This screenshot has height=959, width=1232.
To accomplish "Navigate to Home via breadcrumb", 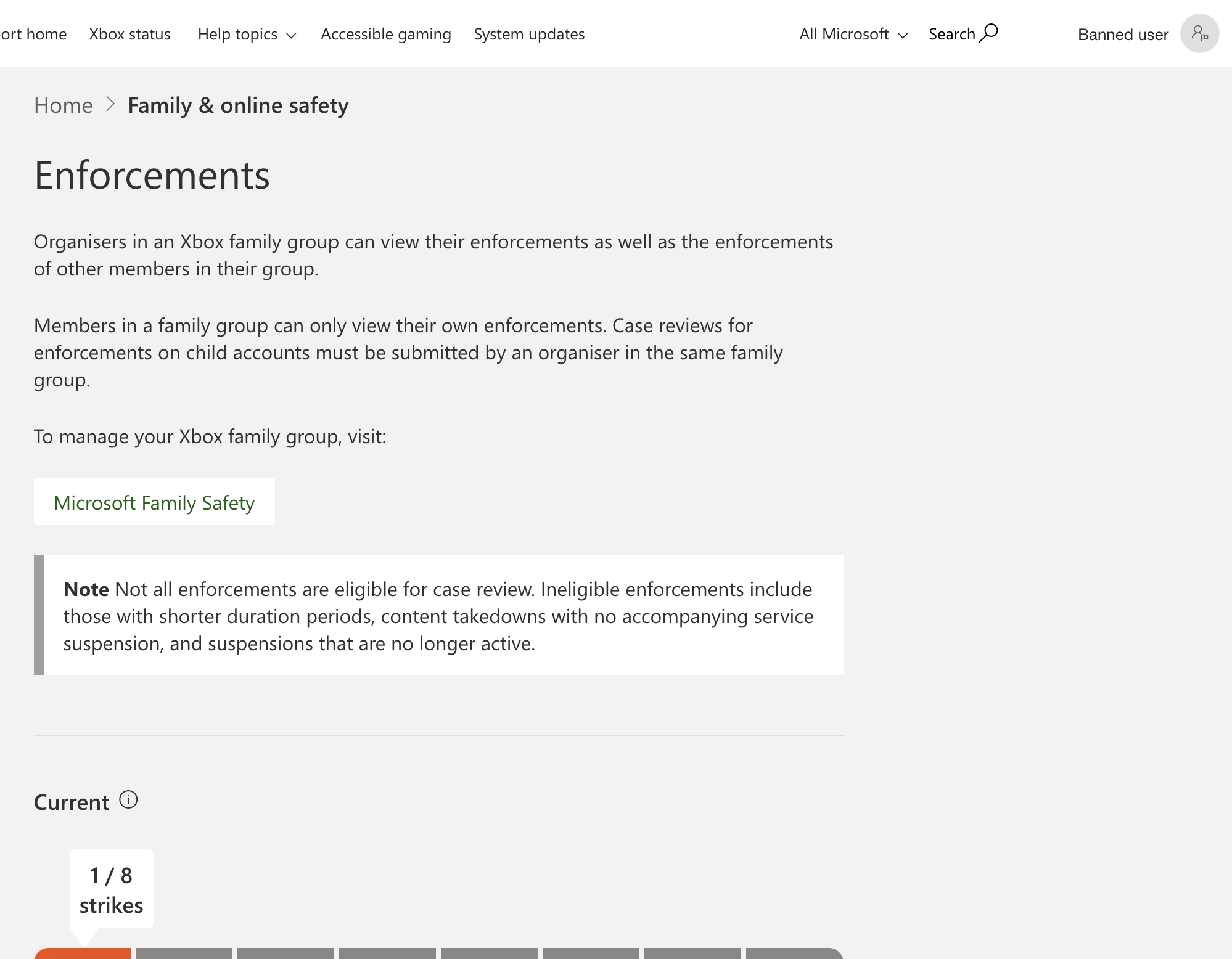I will coord(63,105).
